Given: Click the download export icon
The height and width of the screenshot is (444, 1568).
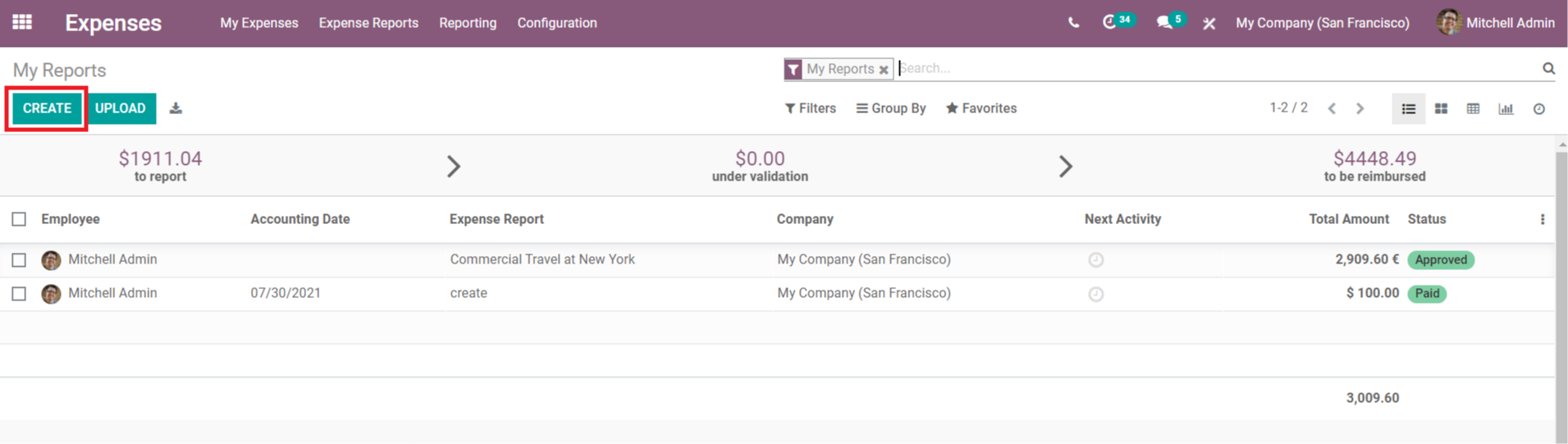Looking at the screenshot, I should (x=176, y=108).
